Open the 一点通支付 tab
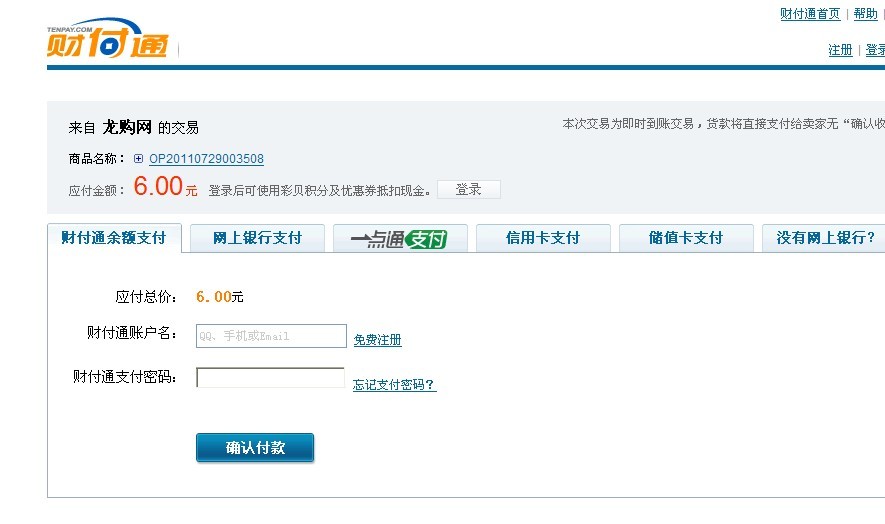Viewport: 885px width, 524px height. (x=400, y=238)
